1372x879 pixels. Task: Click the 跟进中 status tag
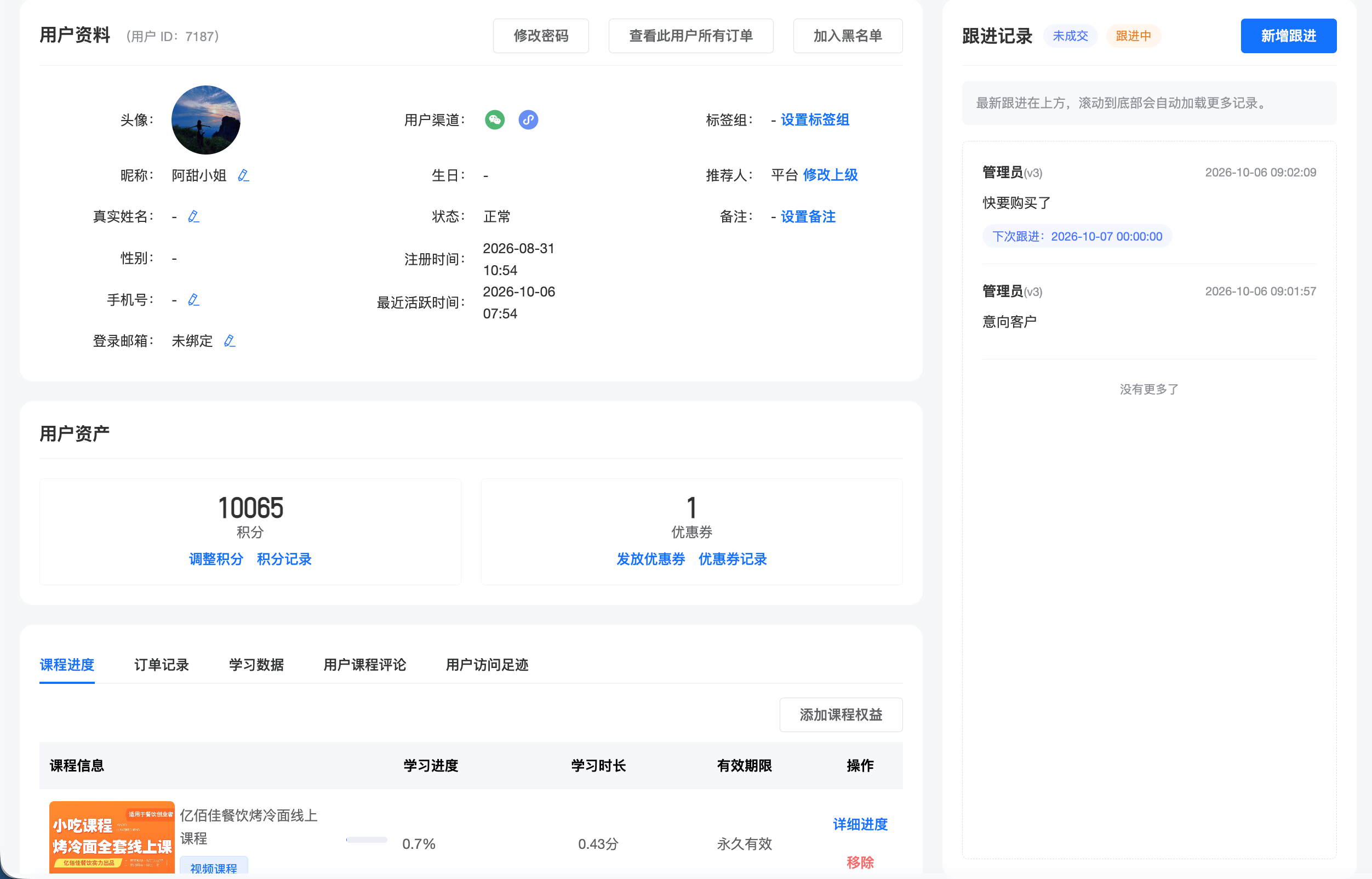(x=1134, y=36)
